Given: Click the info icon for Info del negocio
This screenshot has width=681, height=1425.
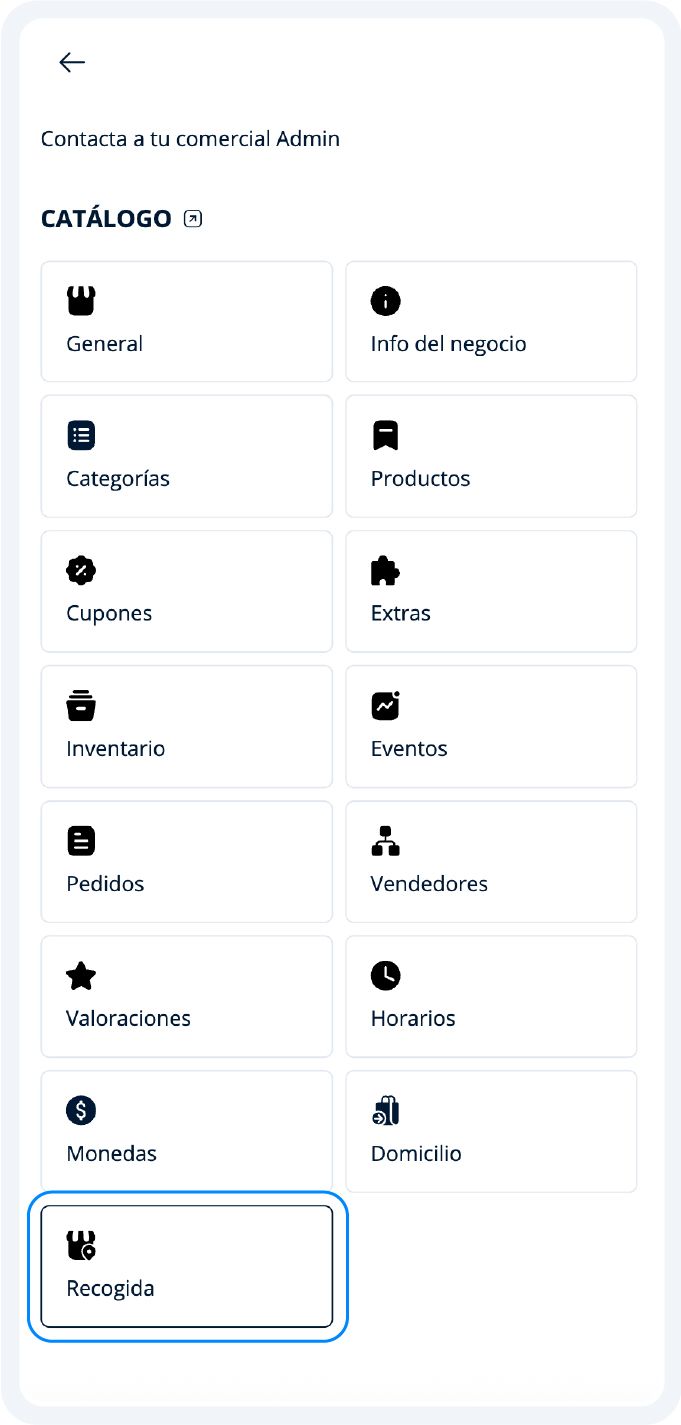Looking at the screenshot, I should (385, 300).
